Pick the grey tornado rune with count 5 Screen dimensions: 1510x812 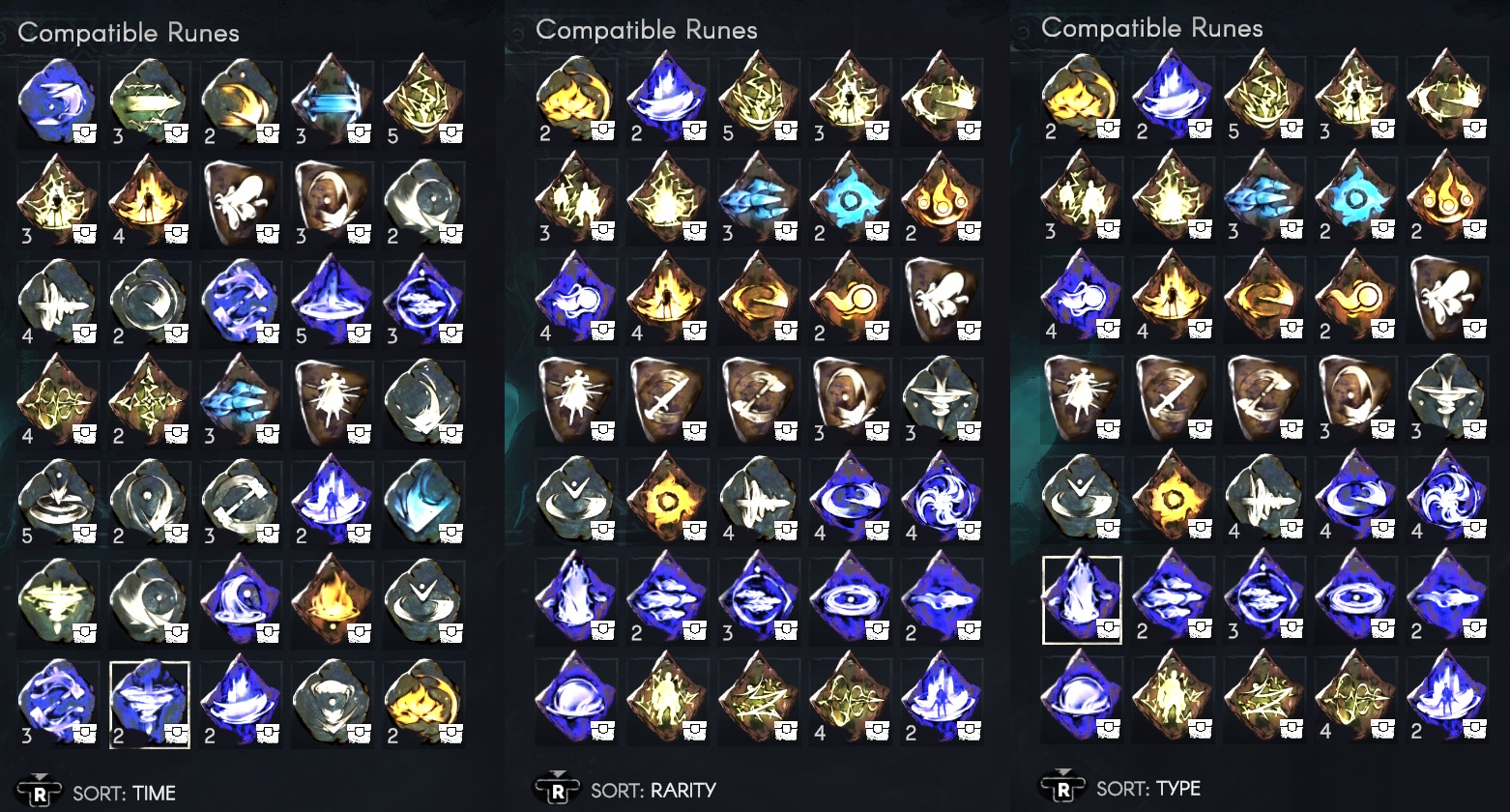coord(58,503)
